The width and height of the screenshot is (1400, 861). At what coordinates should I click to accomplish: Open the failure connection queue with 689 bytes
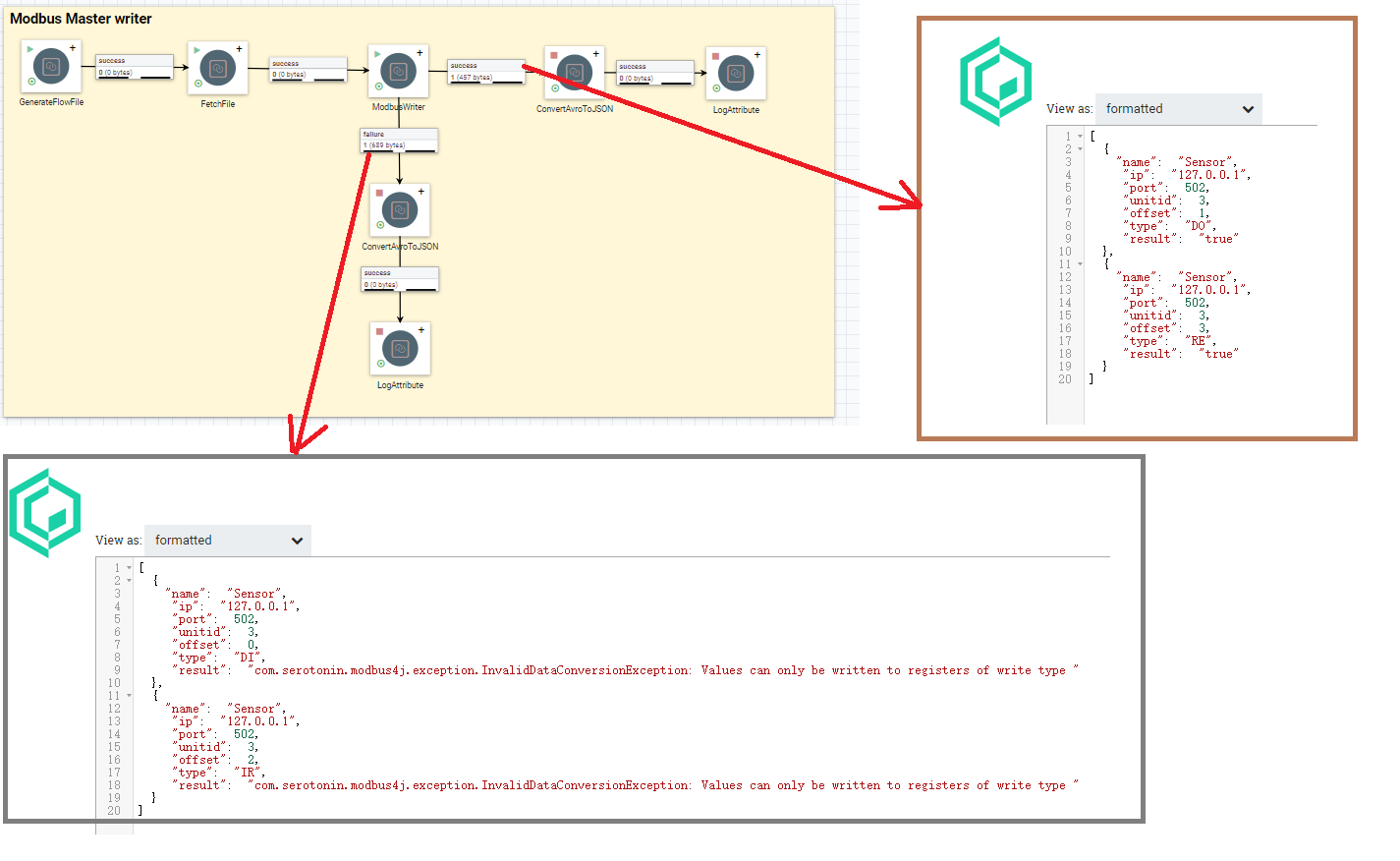[x=399, y=141]
